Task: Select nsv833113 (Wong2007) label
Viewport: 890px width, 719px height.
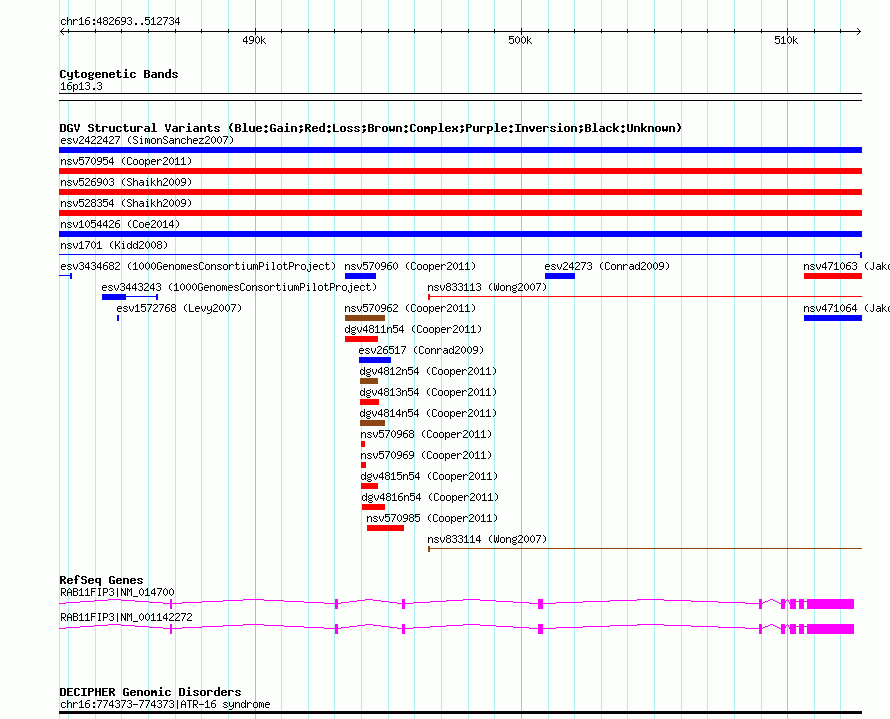Action: coord(487,287)
